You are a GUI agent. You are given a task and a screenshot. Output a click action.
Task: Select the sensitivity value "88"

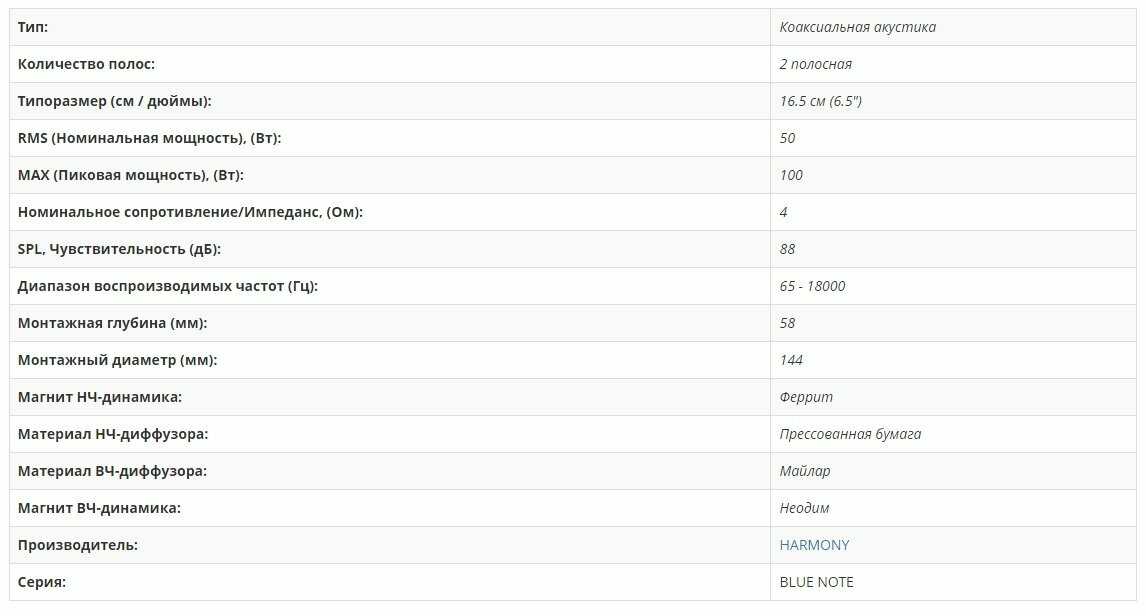pos(787,249)
